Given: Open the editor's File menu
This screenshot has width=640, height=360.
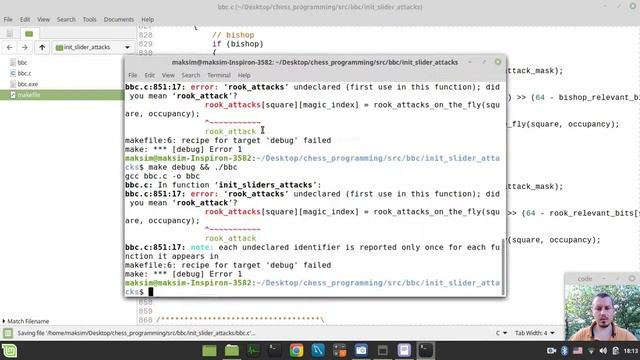Looking at the screenshot, I should pyautogui.click(x=8, y=20).
